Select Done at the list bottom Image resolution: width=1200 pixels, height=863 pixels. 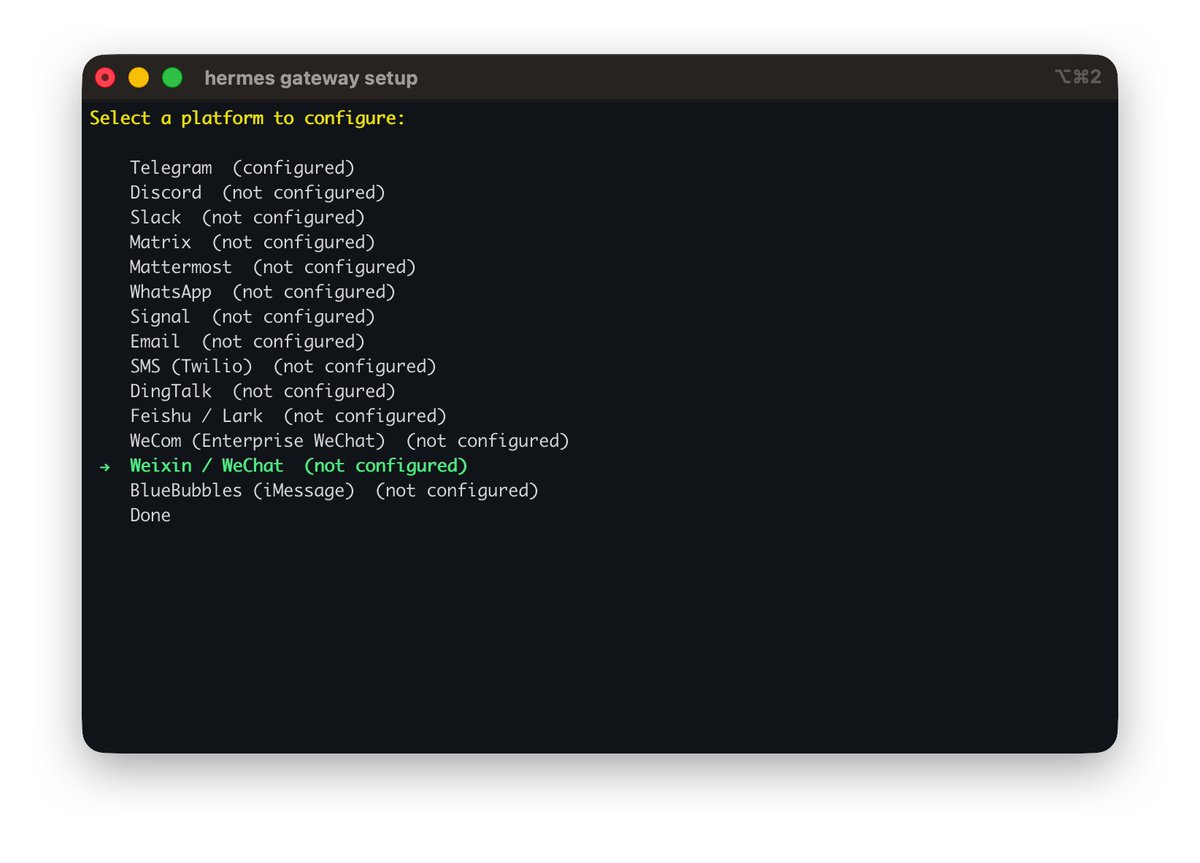point(150,515)
